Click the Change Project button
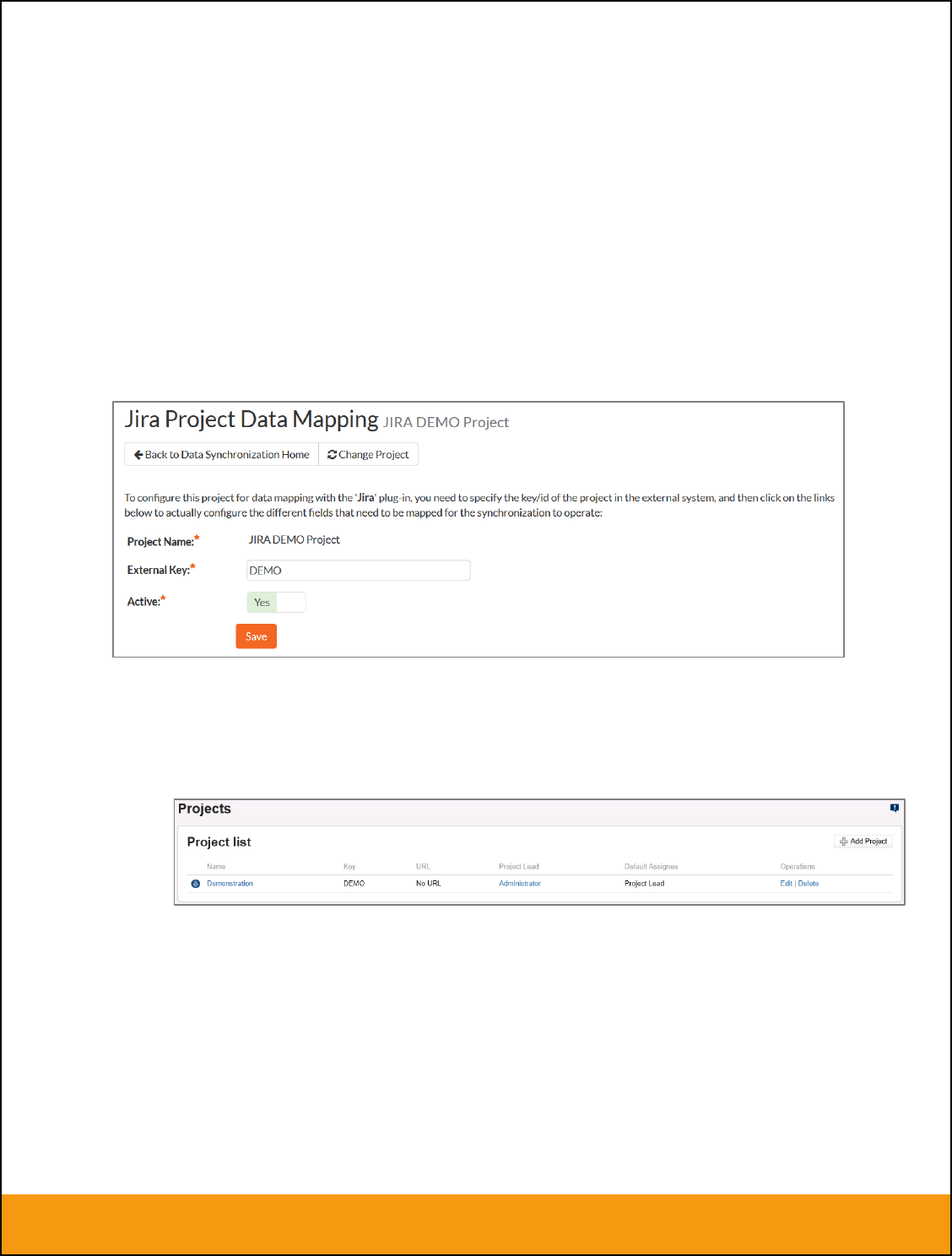This screenshot has height=1256, width=952. click(368, 454)
